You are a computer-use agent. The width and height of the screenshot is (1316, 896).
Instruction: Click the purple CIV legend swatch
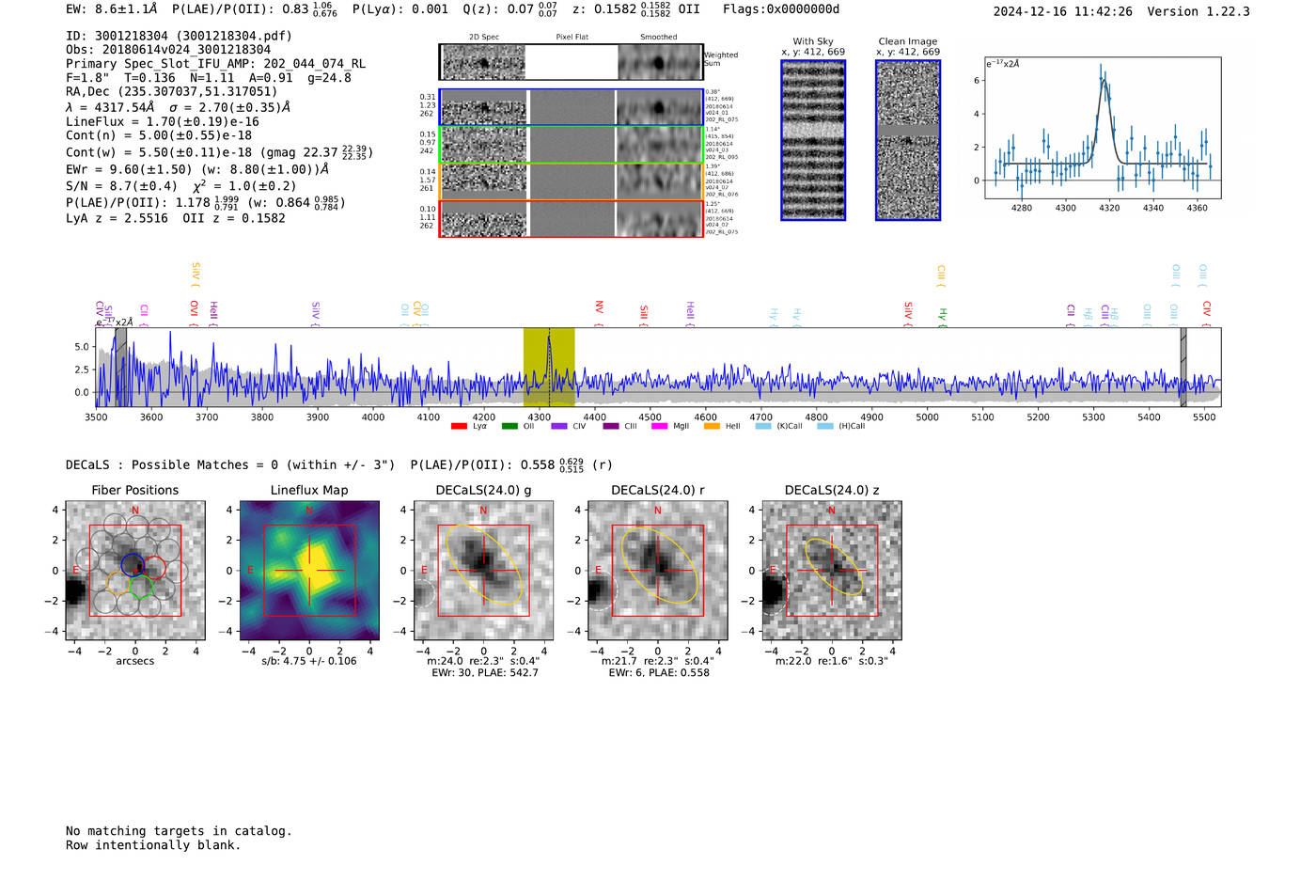tap(559, 426)
